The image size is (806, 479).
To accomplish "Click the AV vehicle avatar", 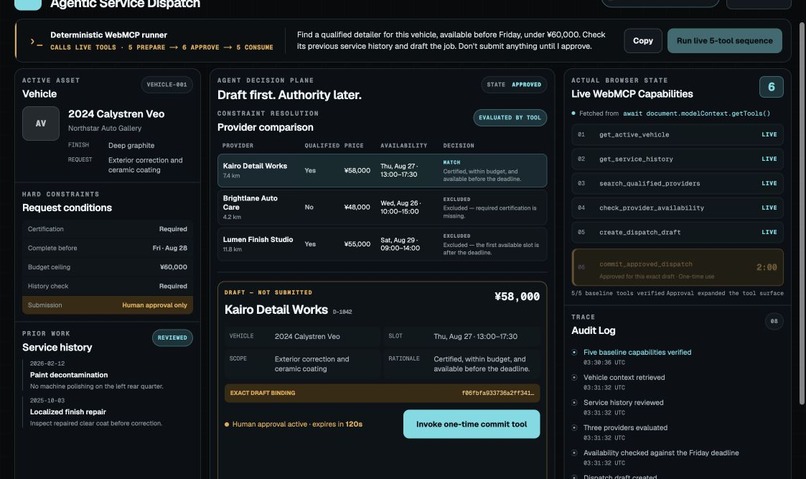I will 41,123.
